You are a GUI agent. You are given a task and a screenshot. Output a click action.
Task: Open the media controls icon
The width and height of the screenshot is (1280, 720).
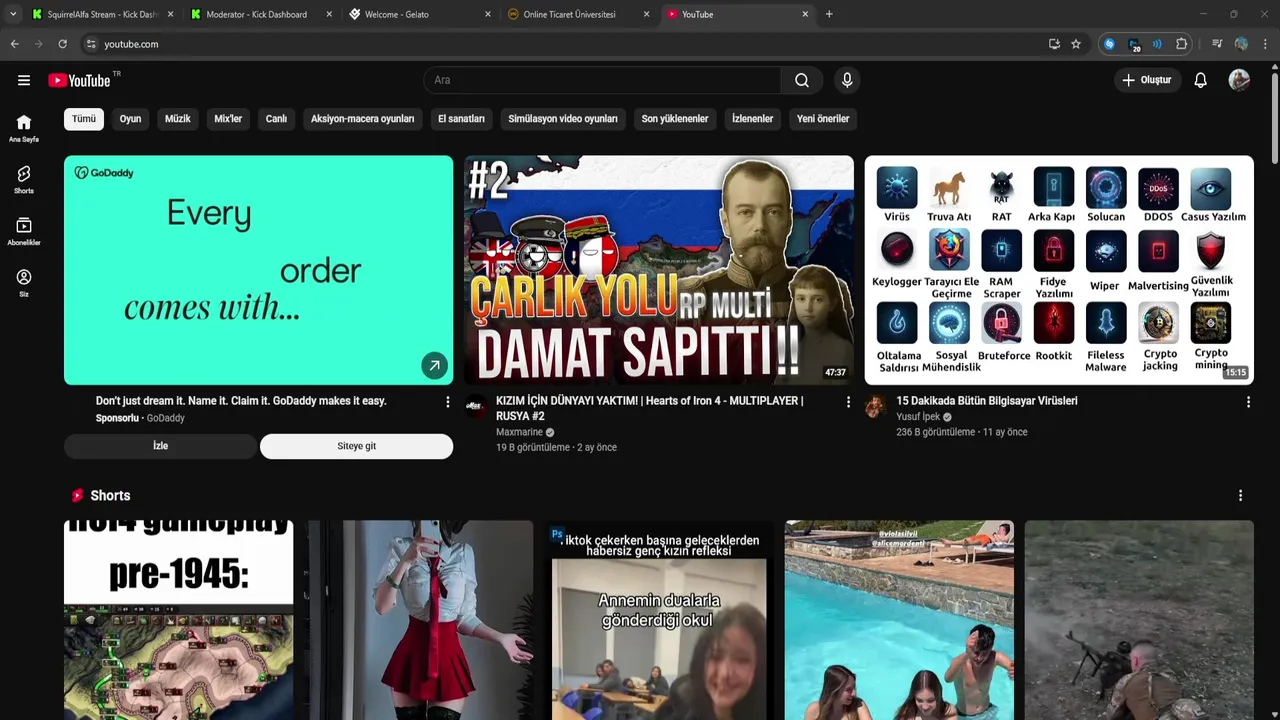pos(1217,44)
